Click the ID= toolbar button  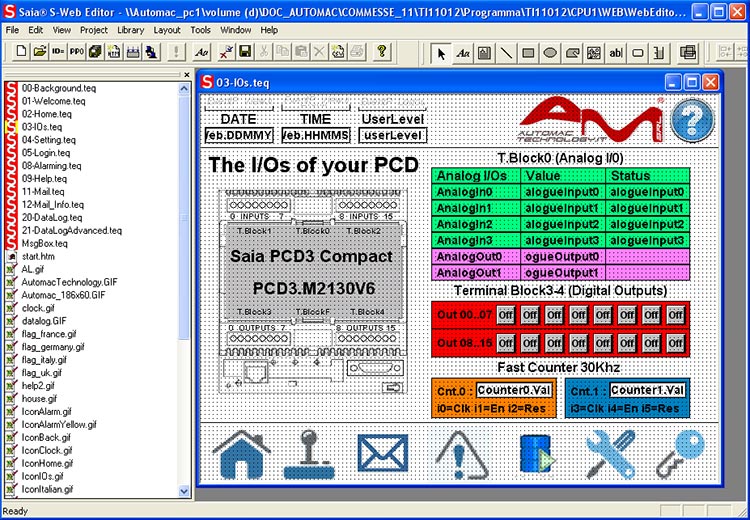coord(58,51)
